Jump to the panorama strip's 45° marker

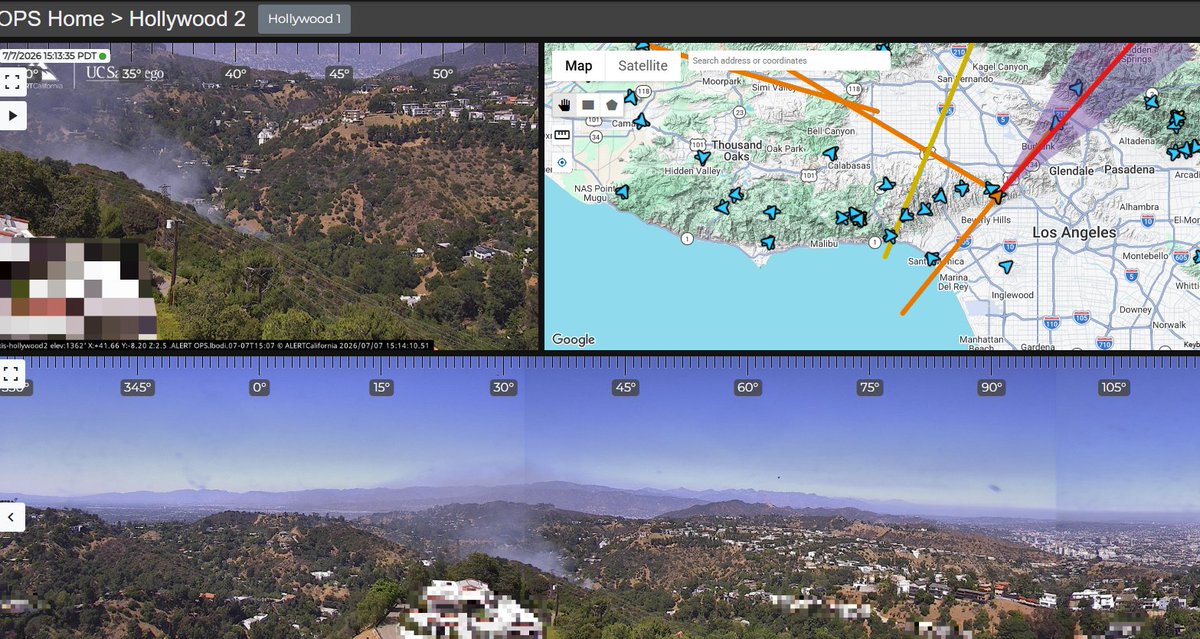pyautogui.click(x=625, y=388)
